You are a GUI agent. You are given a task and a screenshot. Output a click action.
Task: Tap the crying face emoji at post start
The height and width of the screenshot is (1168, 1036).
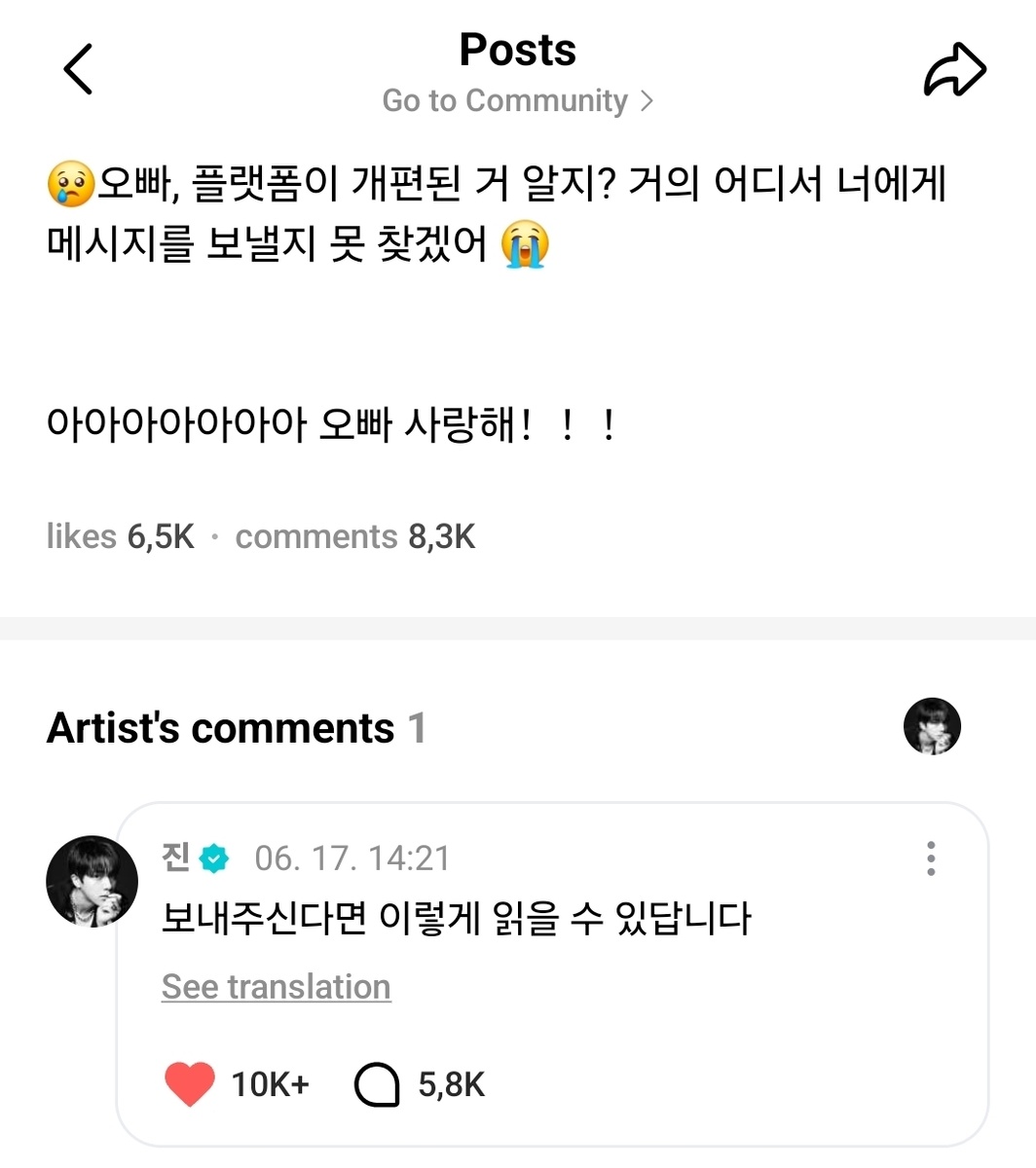click(70, 184)
